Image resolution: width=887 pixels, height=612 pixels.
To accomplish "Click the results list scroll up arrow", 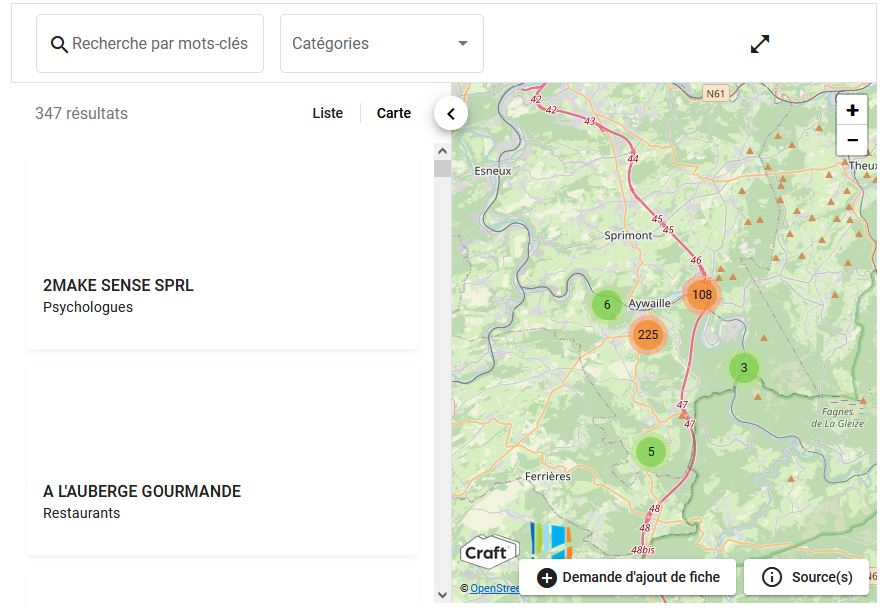I will pyautogui.click(x=442, y=151).
